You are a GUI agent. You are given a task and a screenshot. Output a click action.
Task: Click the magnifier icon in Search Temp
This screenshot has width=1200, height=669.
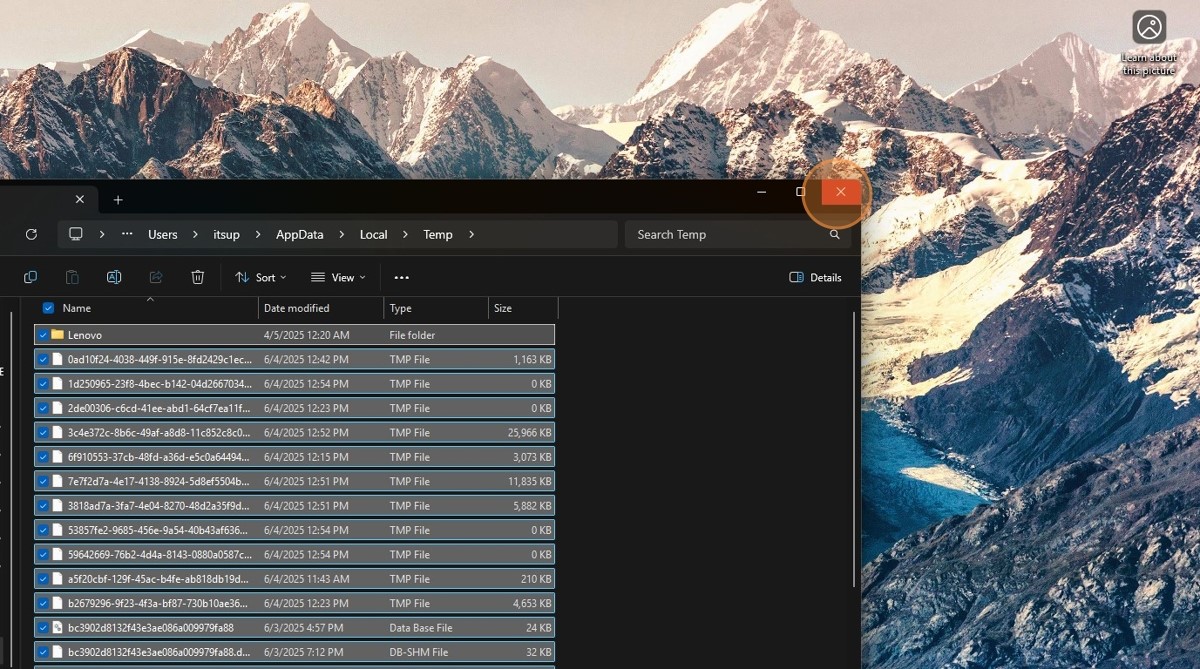(834, 235)
